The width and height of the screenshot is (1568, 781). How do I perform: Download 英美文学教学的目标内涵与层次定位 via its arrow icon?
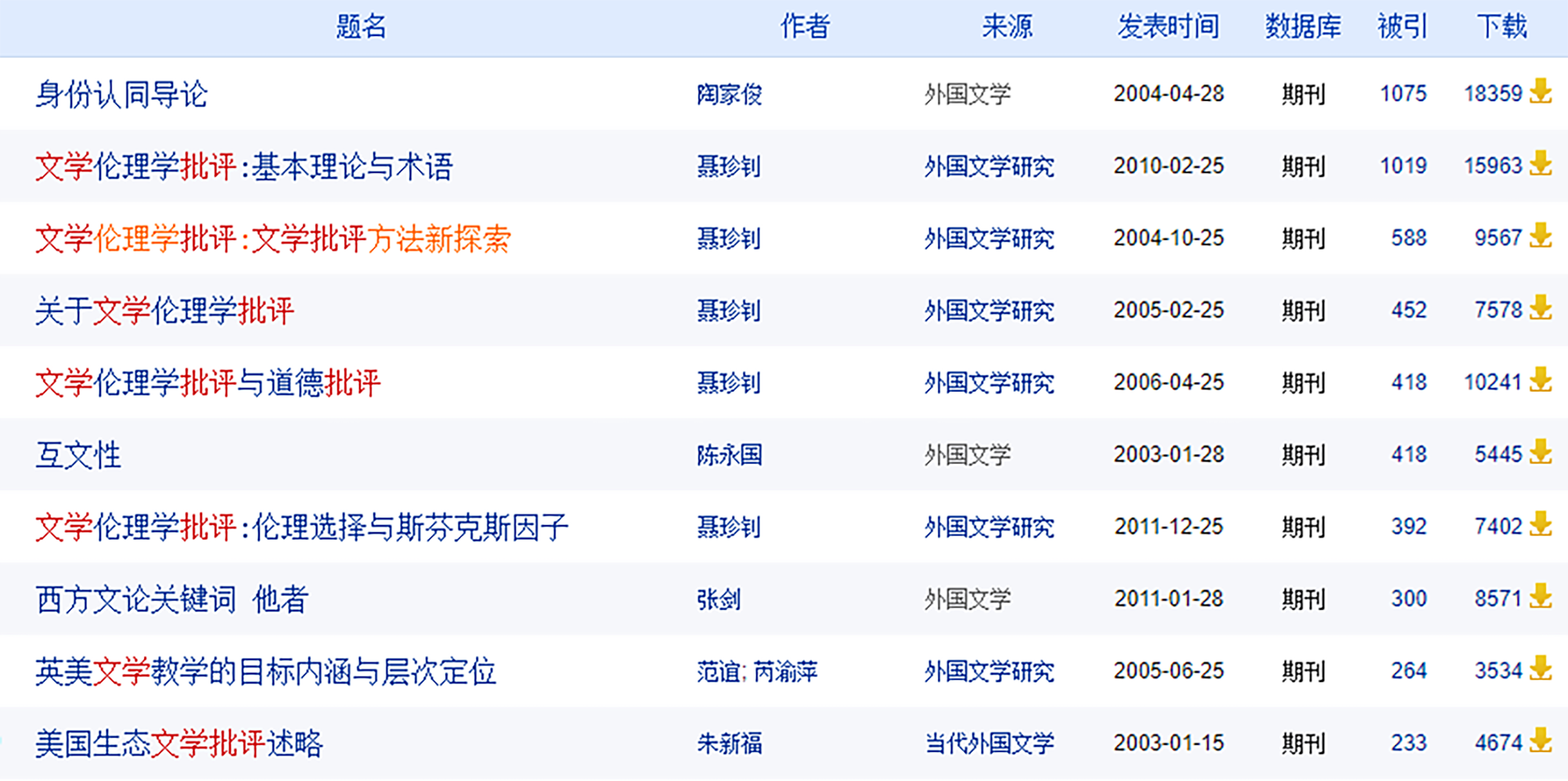(x=1541, y=669)
